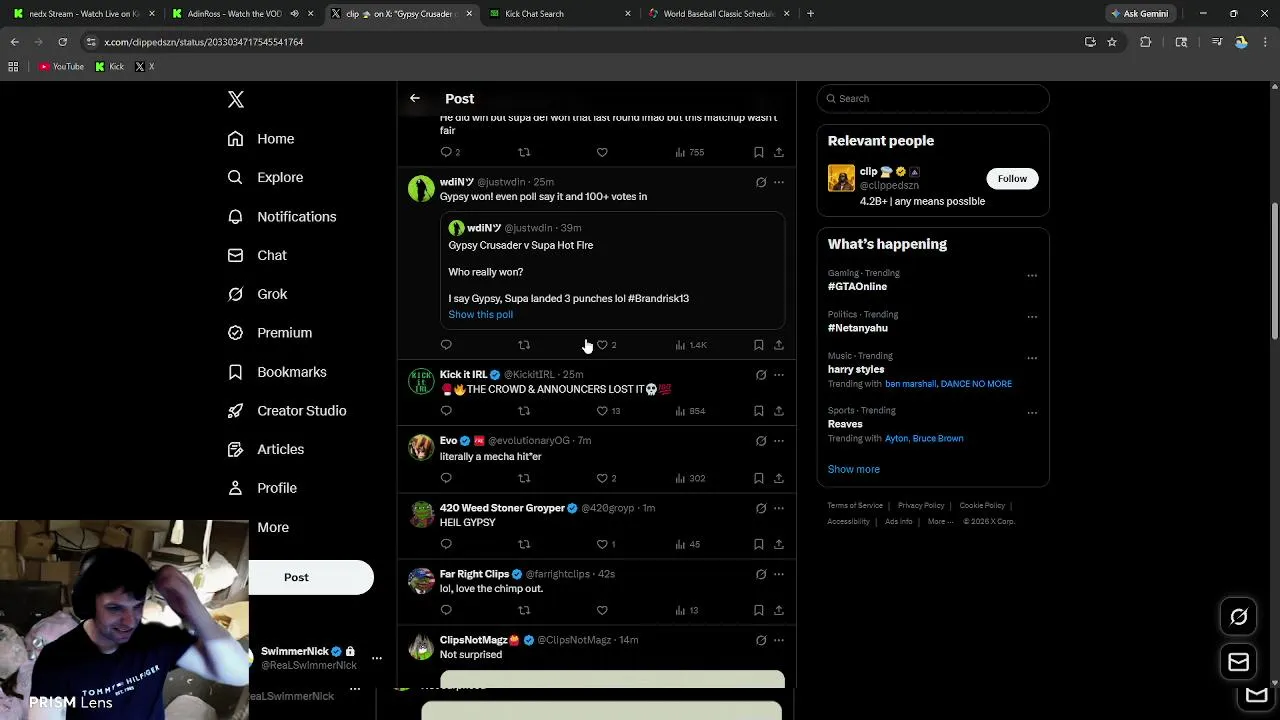Open Grok action on wdiN post

[761, 182]
